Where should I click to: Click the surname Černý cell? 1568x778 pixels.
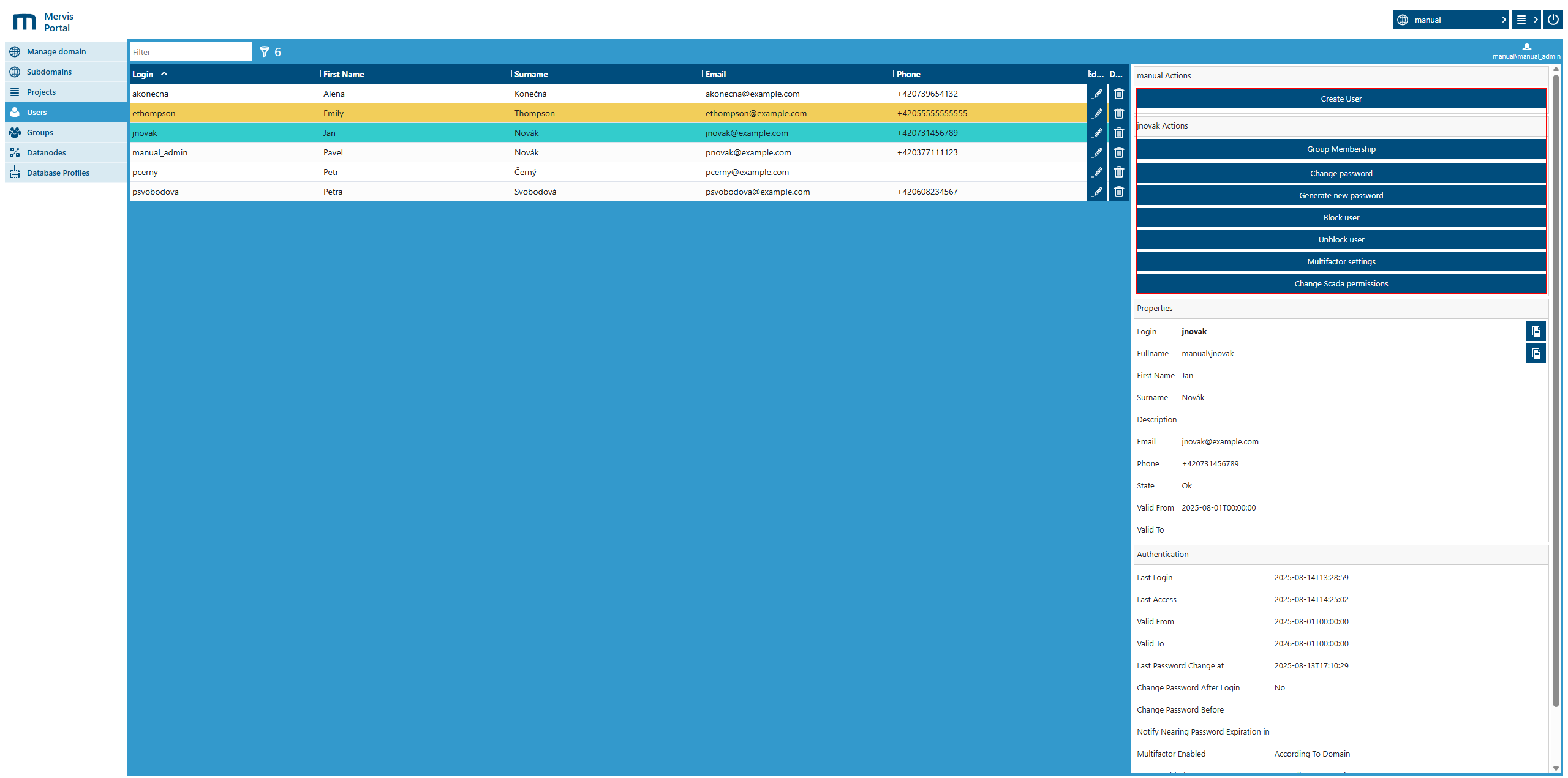pyautogui.click(x=606, y=172)
